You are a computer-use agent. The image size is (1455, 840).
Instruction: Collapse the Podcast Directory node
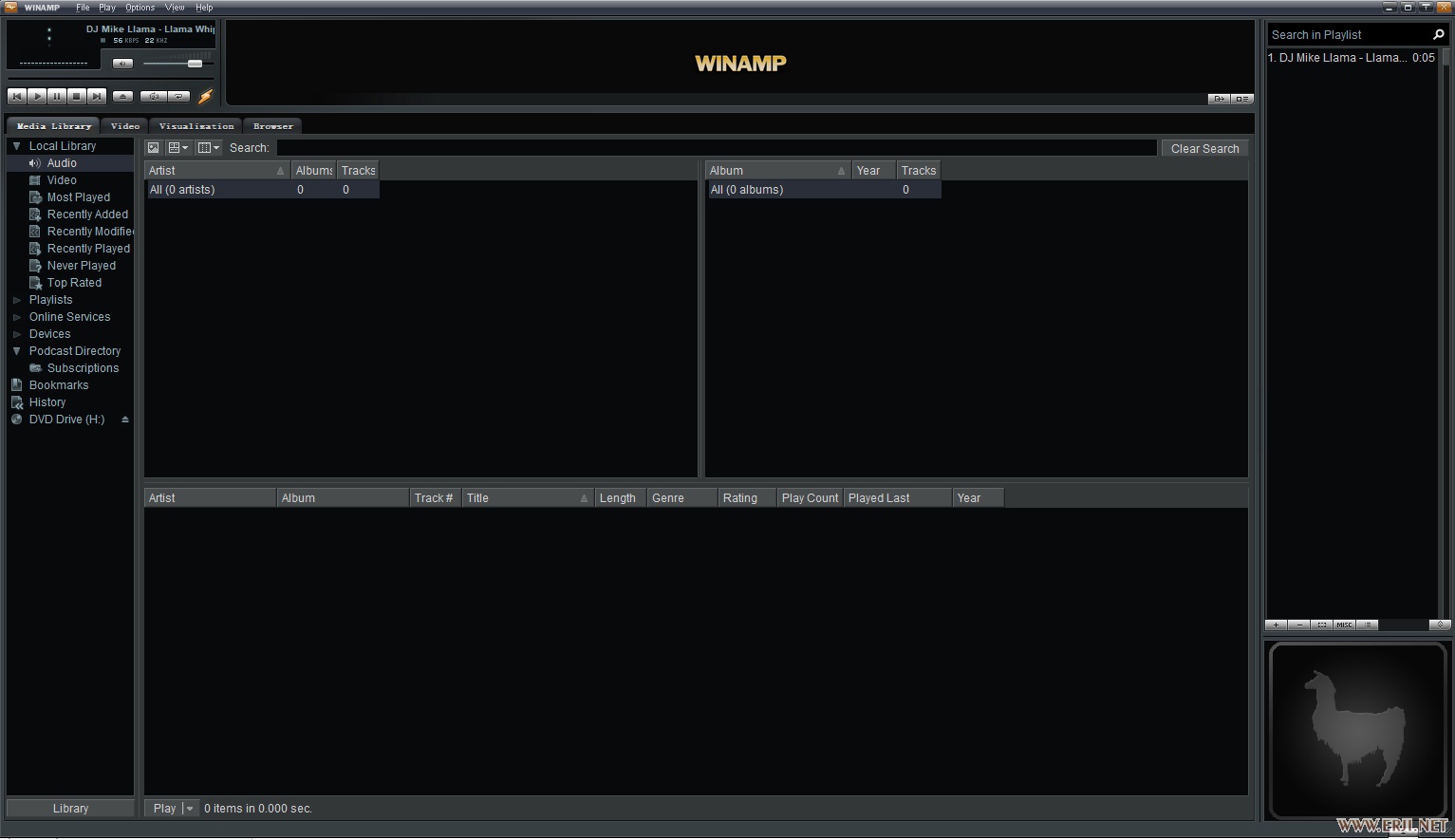(x=16, y=351)
